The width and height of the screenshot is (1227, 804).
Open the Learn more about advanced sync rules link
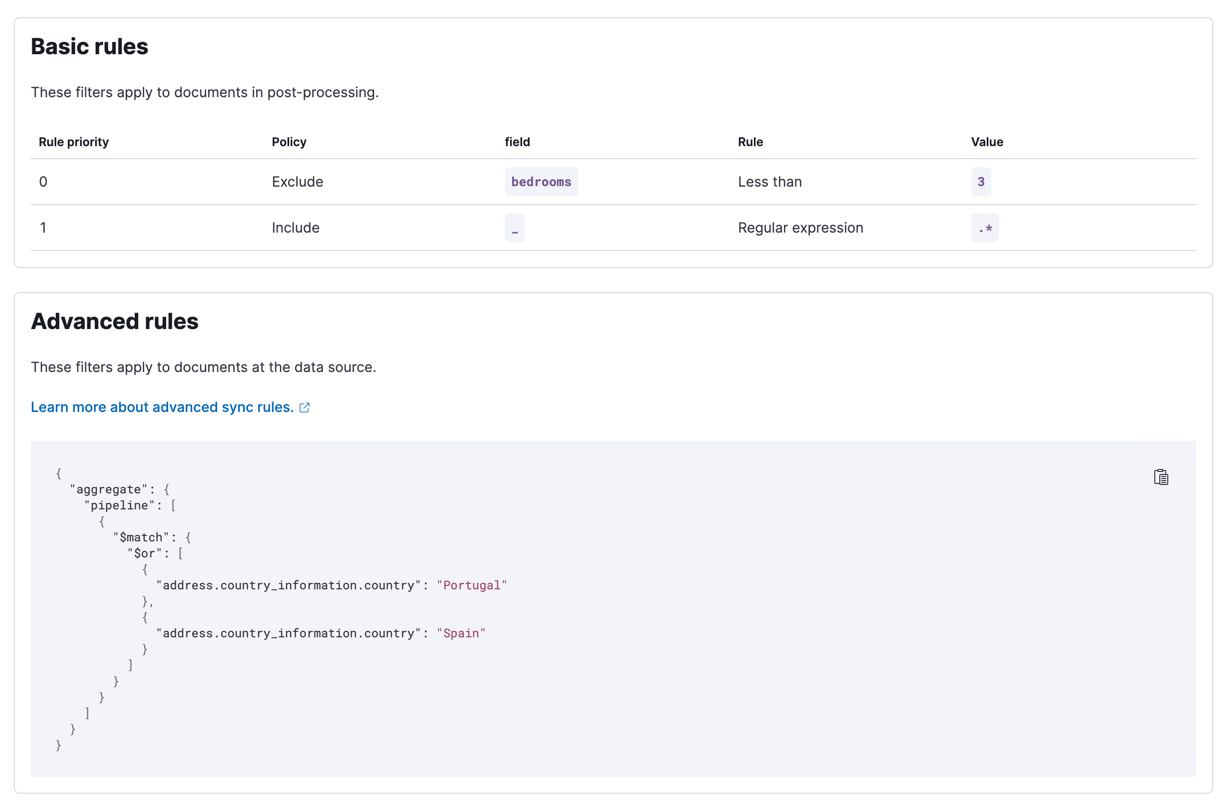[162, 407]
